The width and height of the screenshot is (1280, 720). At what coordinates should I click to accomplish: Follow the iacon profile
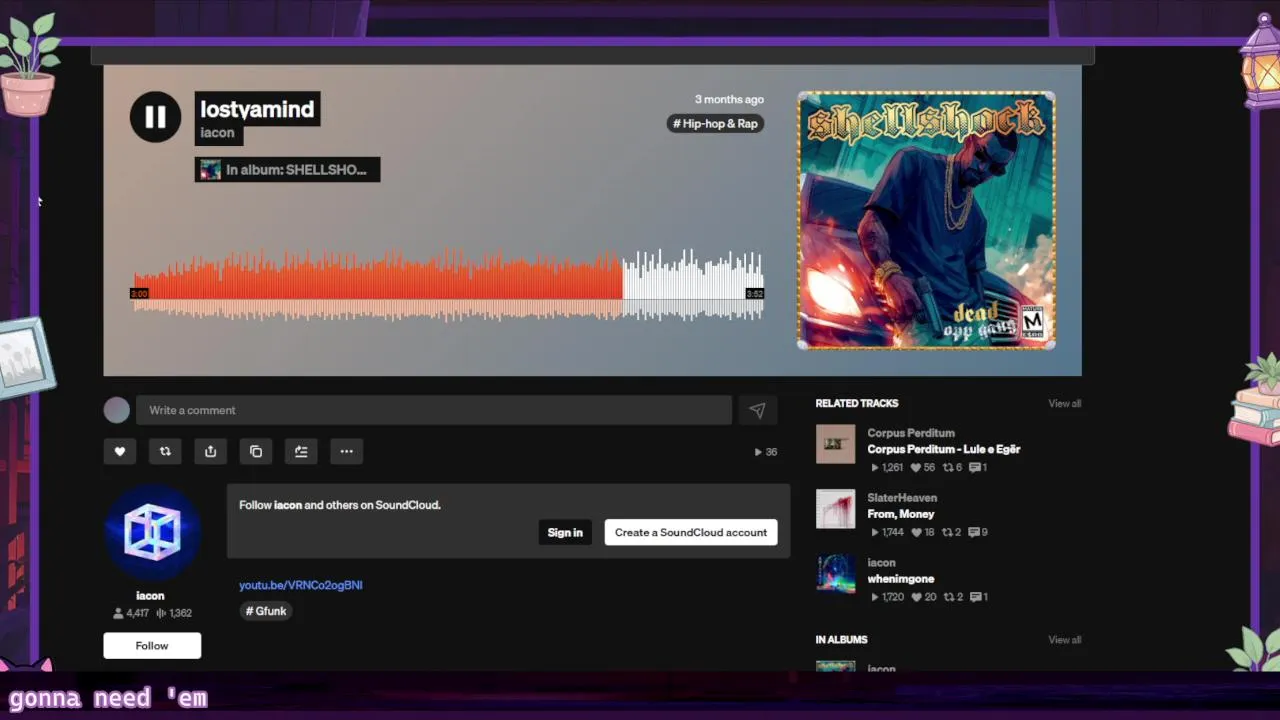pos(152,645)
